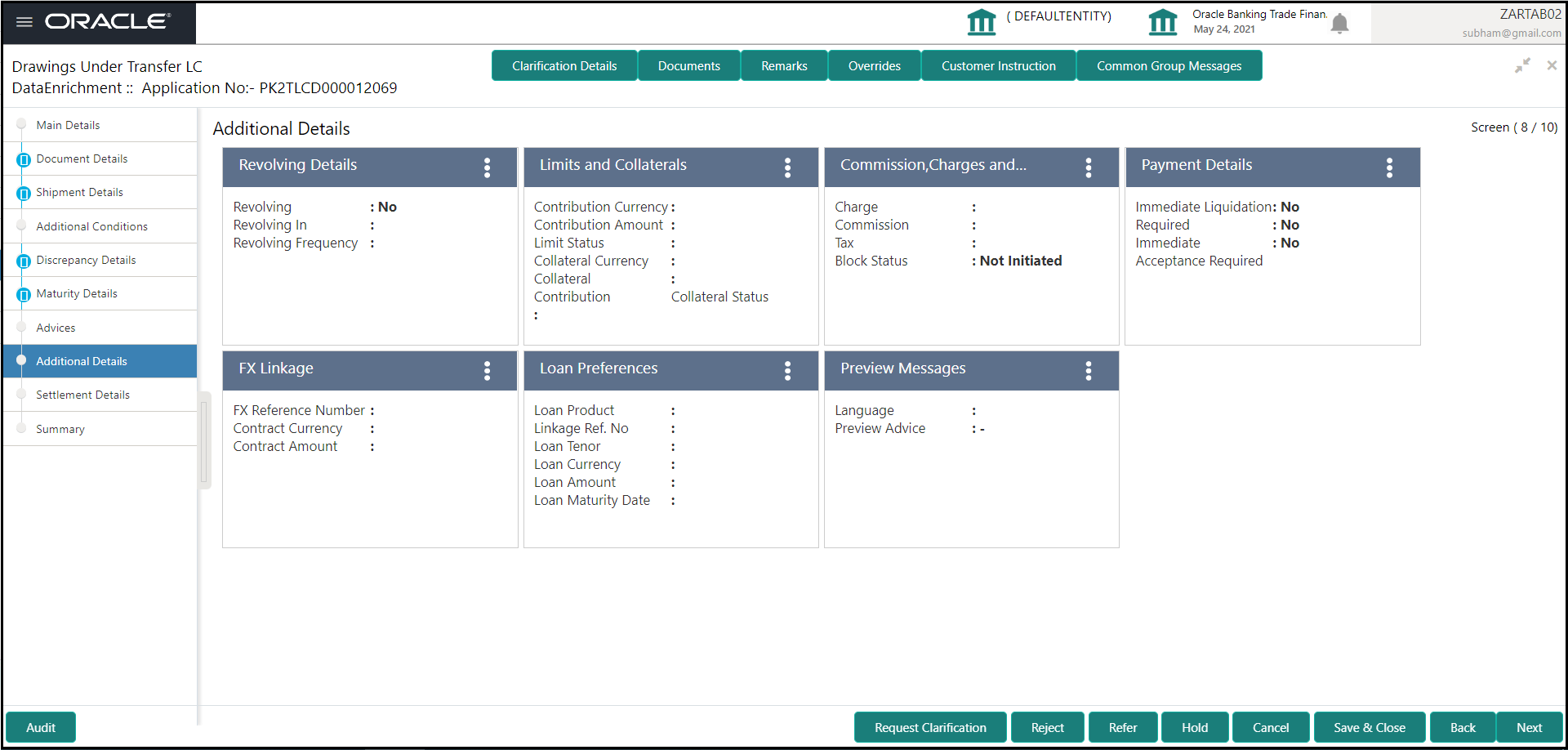Click the side panel collapse handle
This screenshot has width=1568, height=750.
pos(204,440)
